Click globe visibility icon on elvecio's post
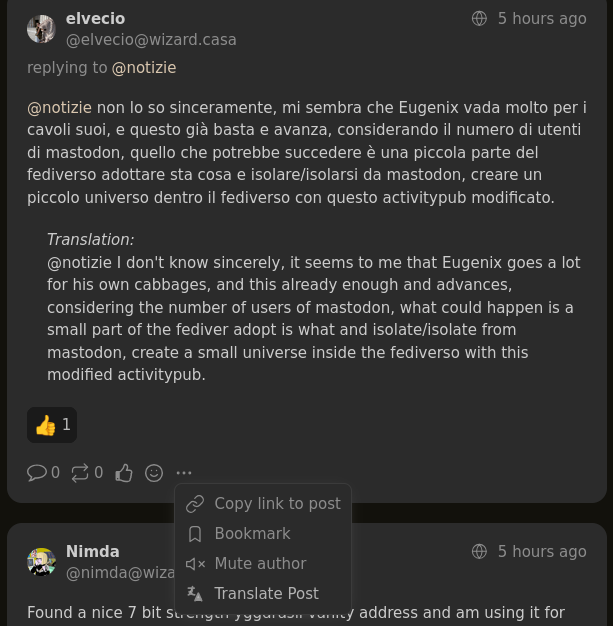The height and width of the screenshot is (626, 613). pyautogui.click(x=479, y=19)
